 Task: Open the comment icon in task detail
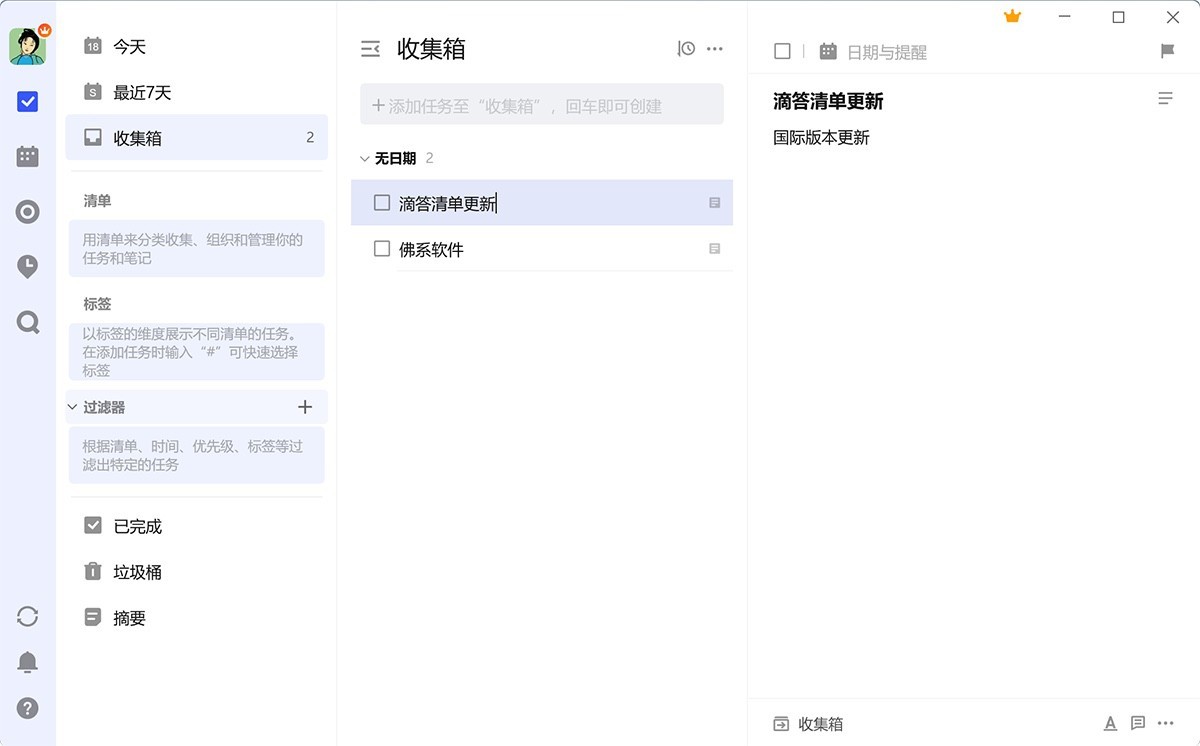click(1137, 722)
